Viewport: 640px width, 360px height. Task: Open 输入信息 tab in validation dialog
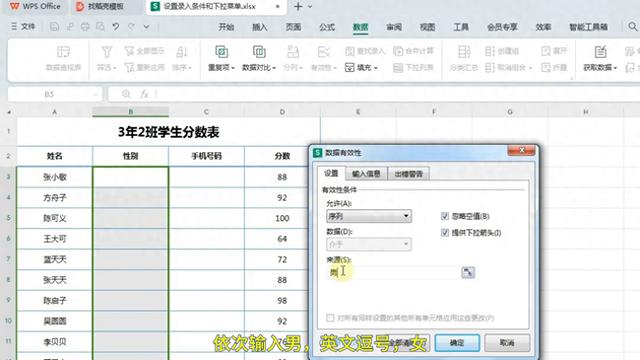(x=366, y=174)
